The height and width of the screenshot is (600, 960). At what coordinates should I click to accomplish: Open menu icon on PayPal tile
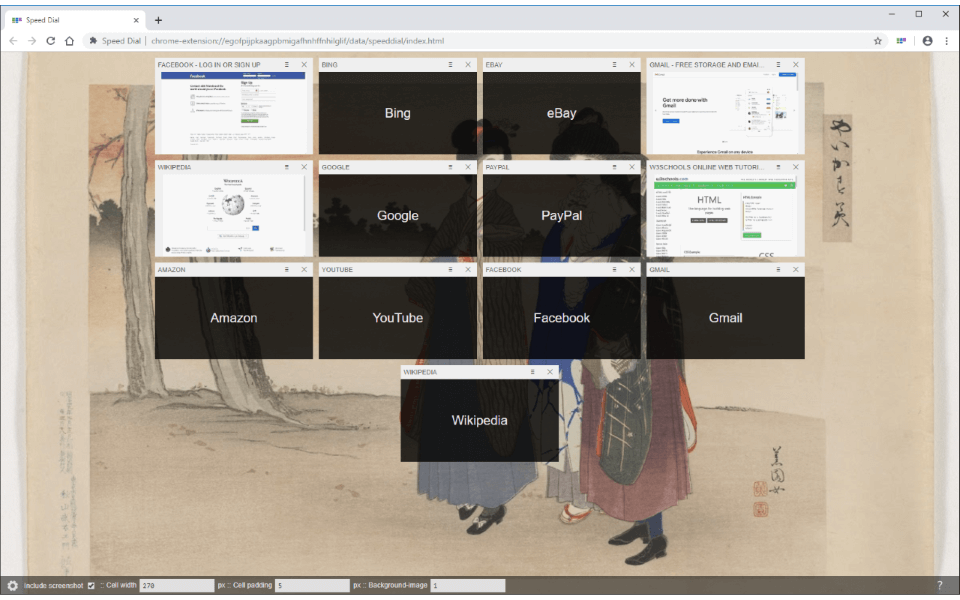point(615,167)
